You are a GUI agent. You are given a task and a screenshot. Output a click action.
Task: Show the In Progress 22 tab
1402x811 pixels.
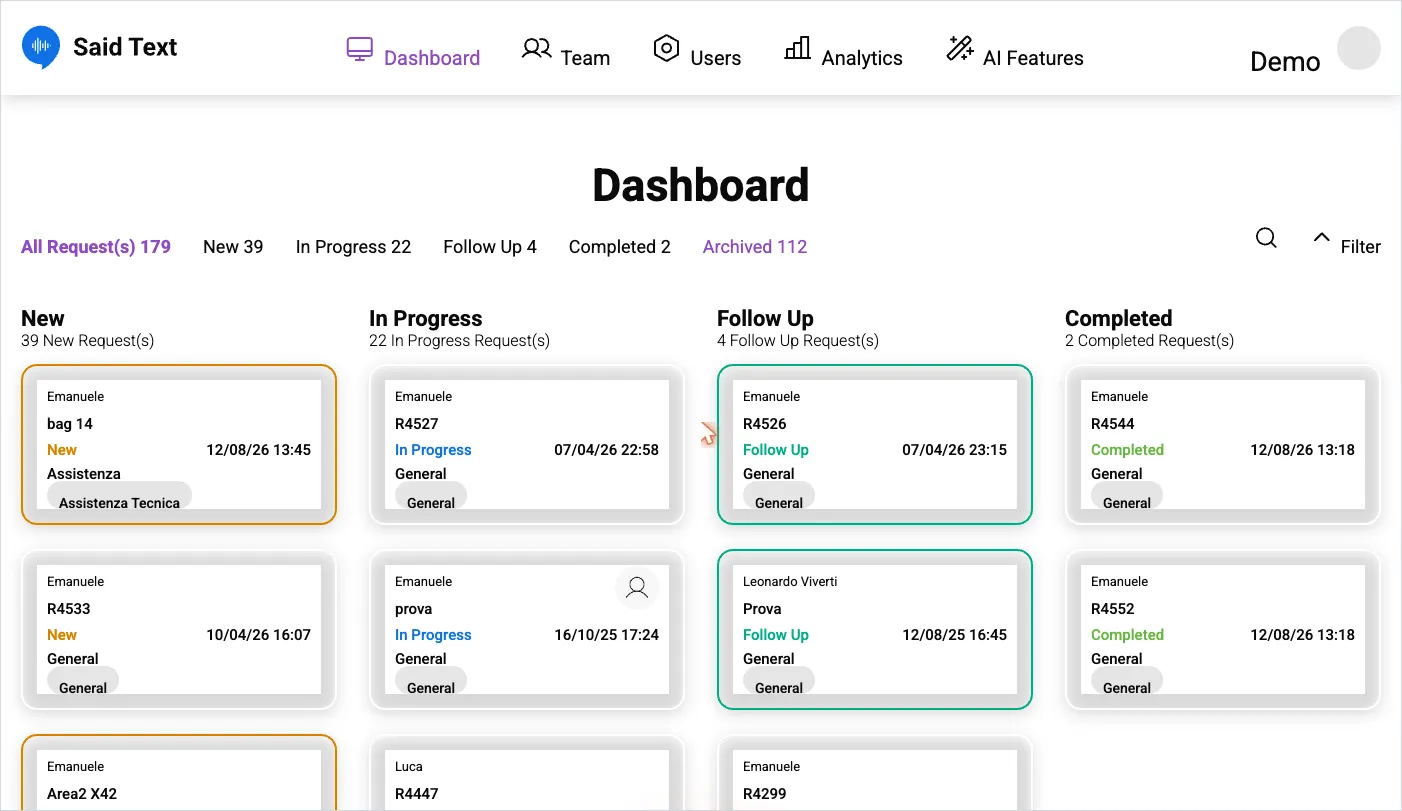pyautogui.click(x=353, y=247)
